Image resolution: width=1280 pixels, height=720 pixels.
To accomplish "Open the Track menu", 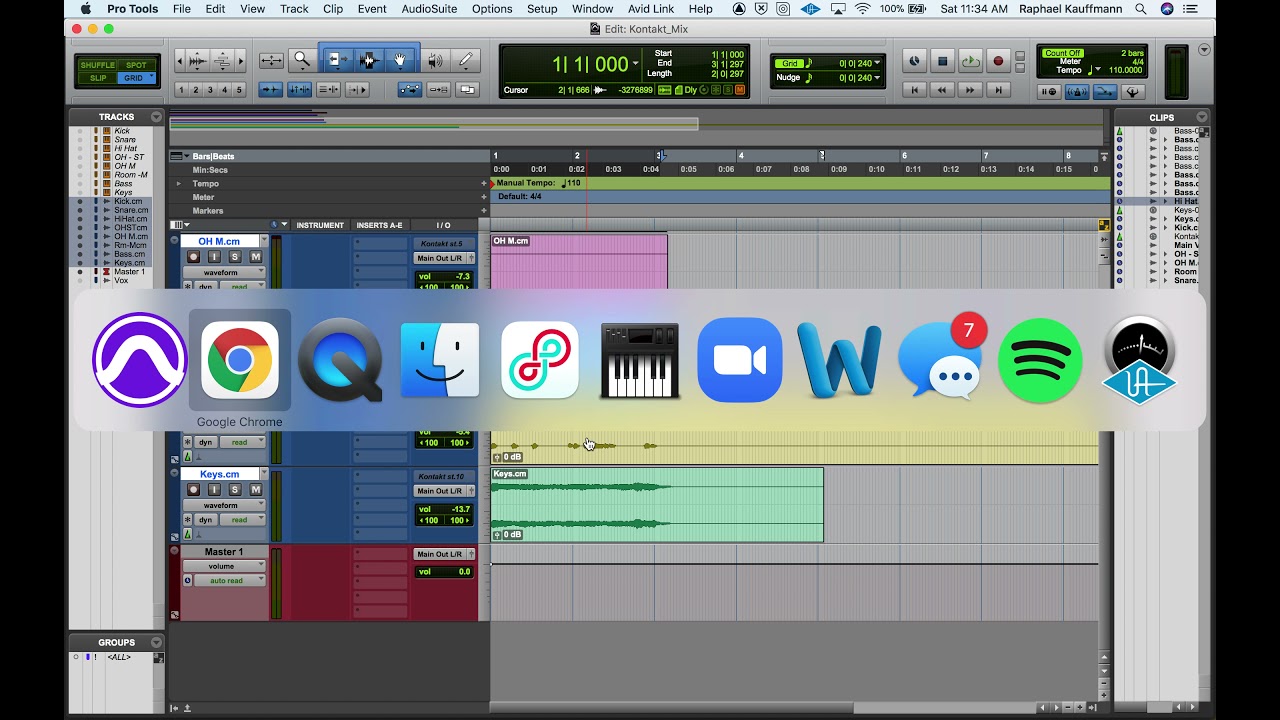I will [294, 9].
